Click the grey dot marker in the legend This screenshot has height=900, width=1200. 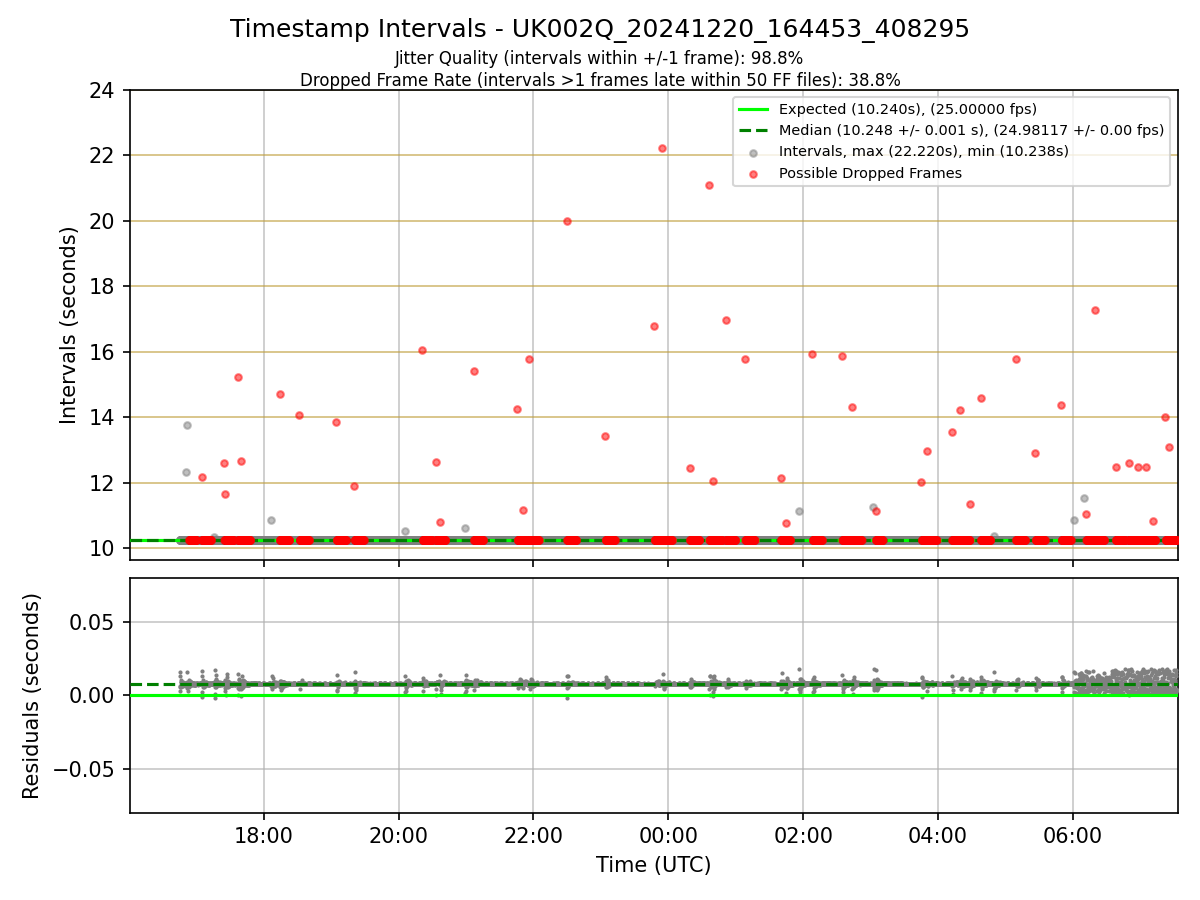753,152
